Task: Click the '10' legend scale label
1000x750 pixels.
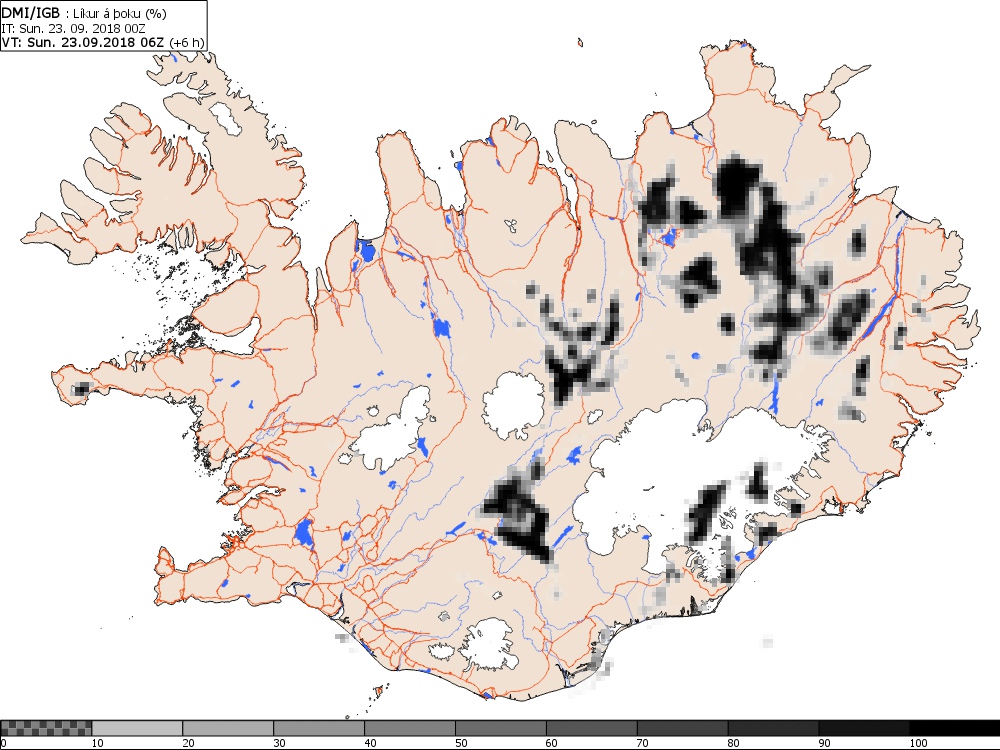Action: (98, 743)
